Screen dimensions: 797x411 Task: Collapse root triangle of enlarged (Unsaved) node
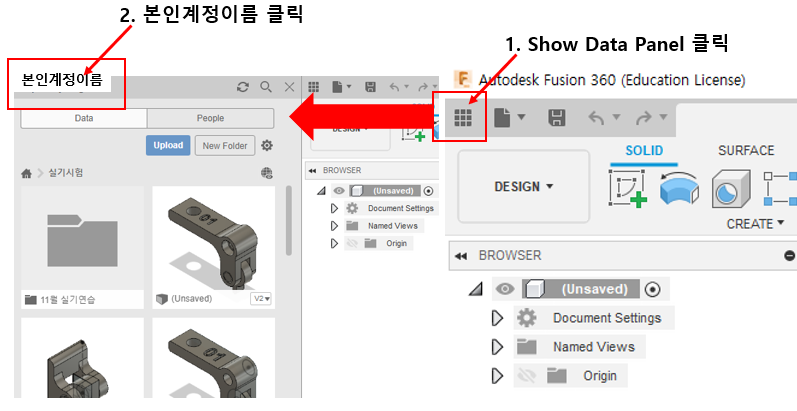pyautogui.click(x=476, y=289)
